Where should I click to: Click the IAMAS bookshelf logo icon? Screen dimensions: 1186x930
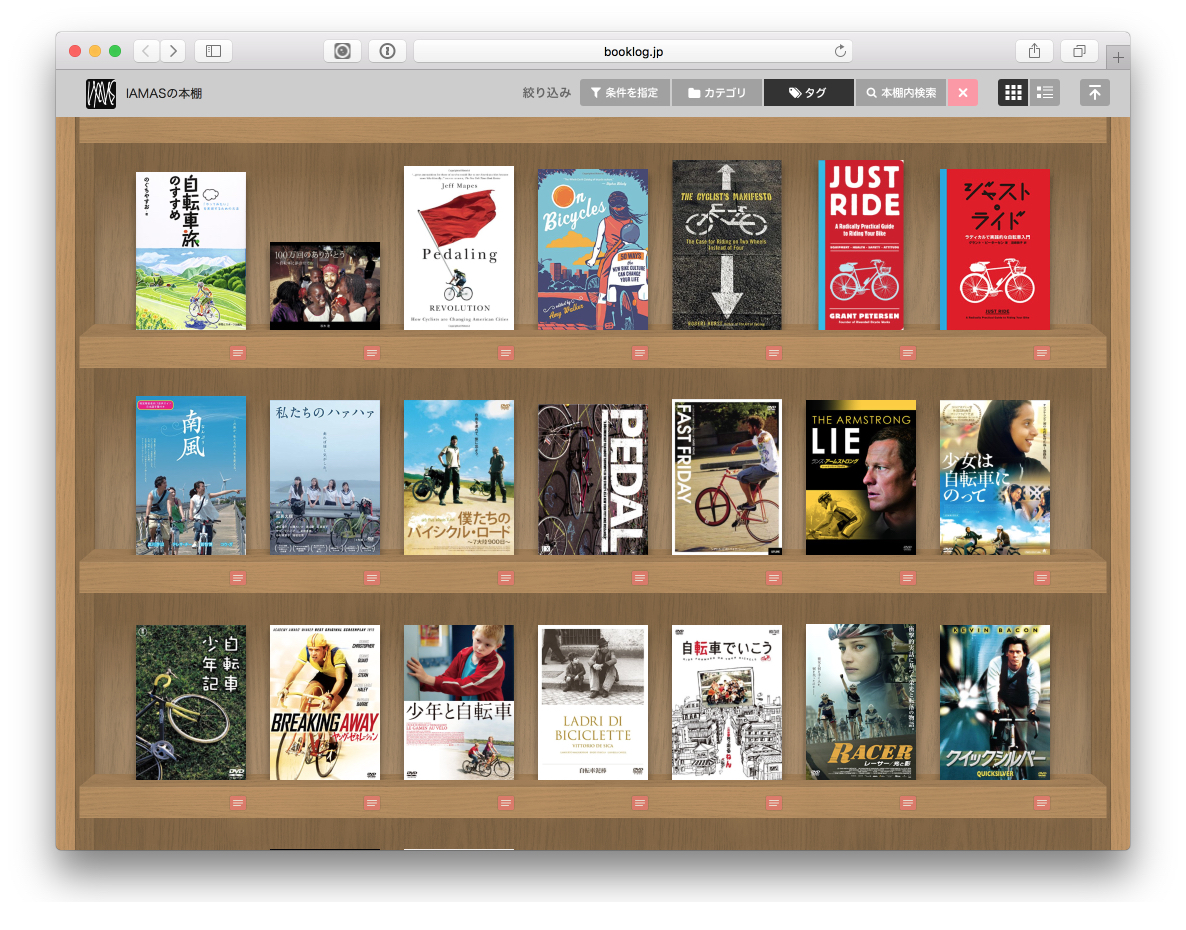[101, 93]
